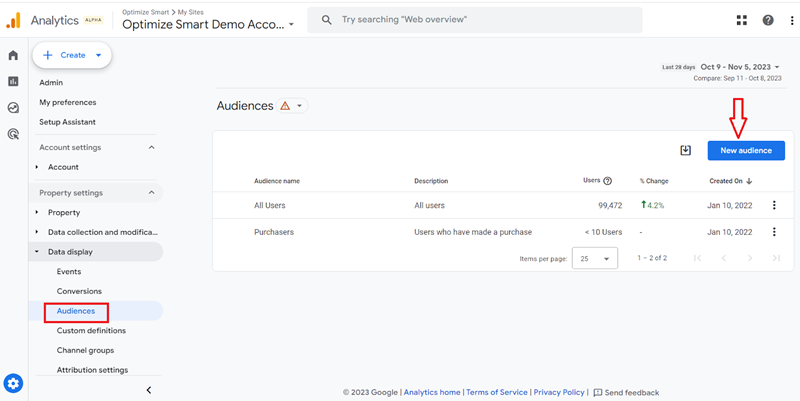Image resolution: width=800 pixels, height=401 pixels.
Task: Click the Description column header
Action: 431,181
